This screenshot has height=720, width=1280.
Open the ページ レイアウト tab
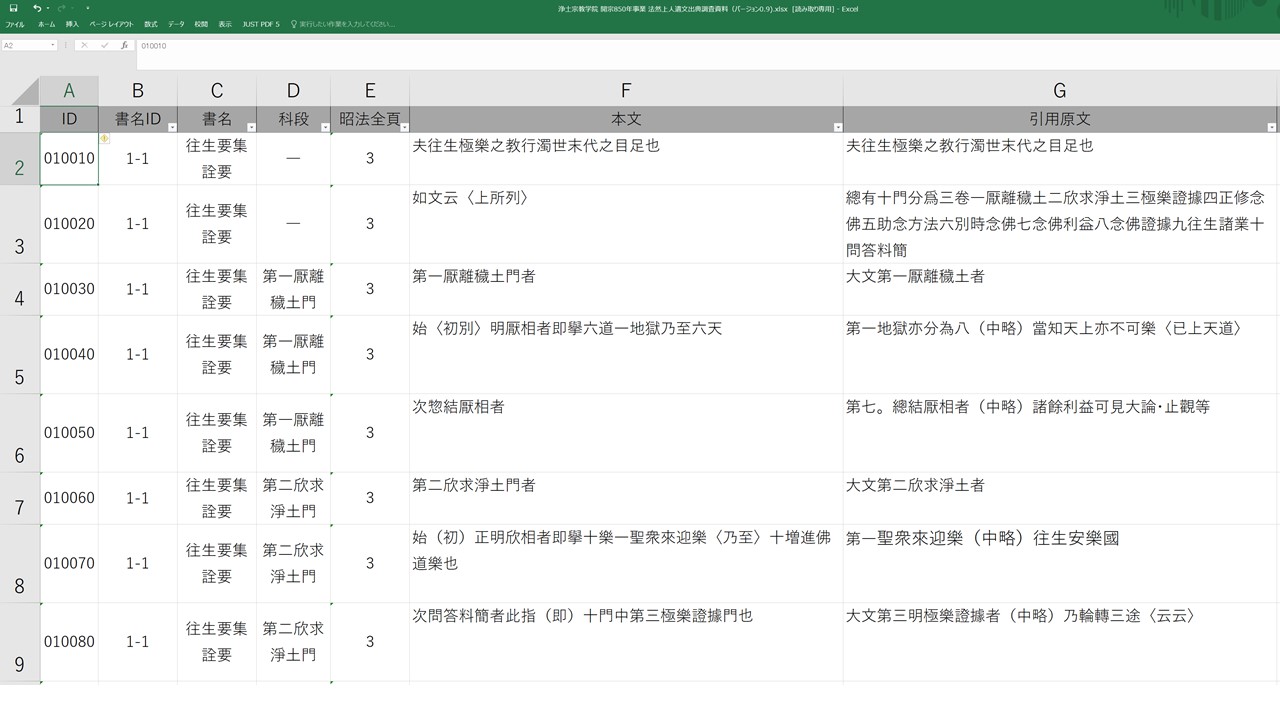111,23
